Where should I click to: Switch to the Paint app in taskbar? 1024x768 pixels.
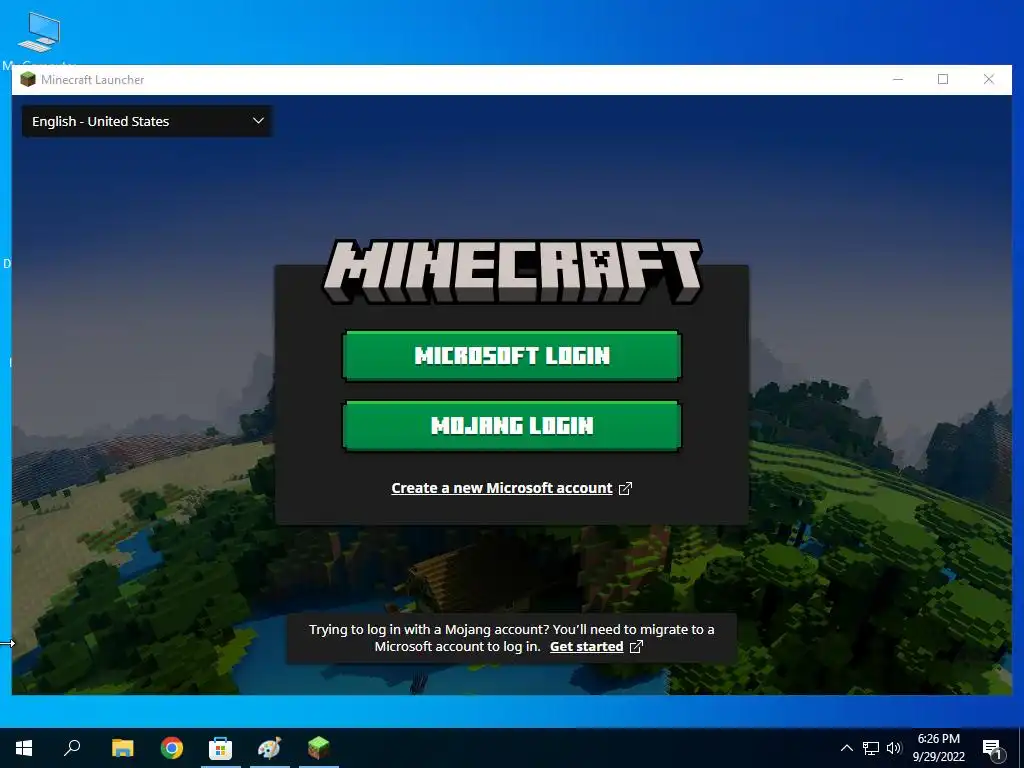click(x=269, y=748)
